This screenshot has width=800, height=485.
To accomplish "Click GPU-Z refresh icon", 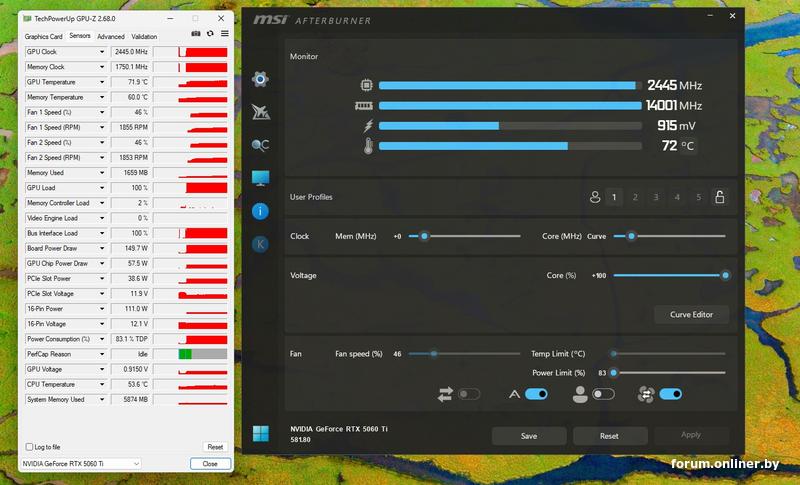I will [x=210, y=33].
